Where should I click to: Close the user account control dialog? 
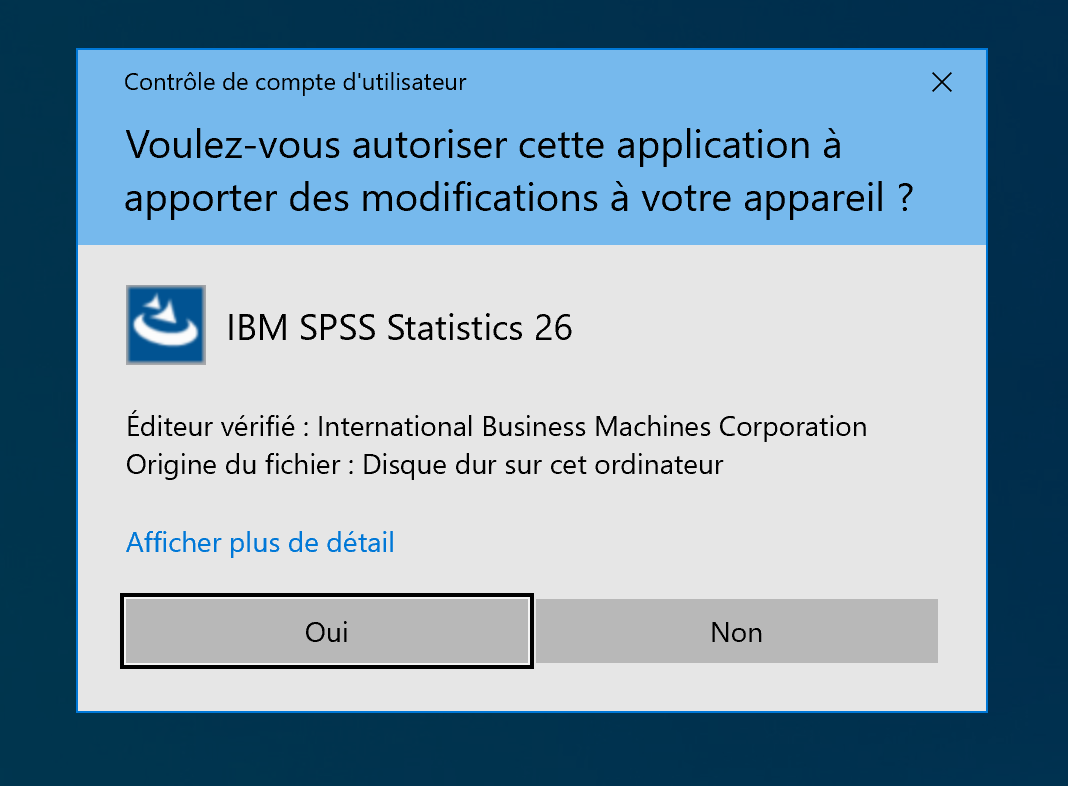pos(941,83)
